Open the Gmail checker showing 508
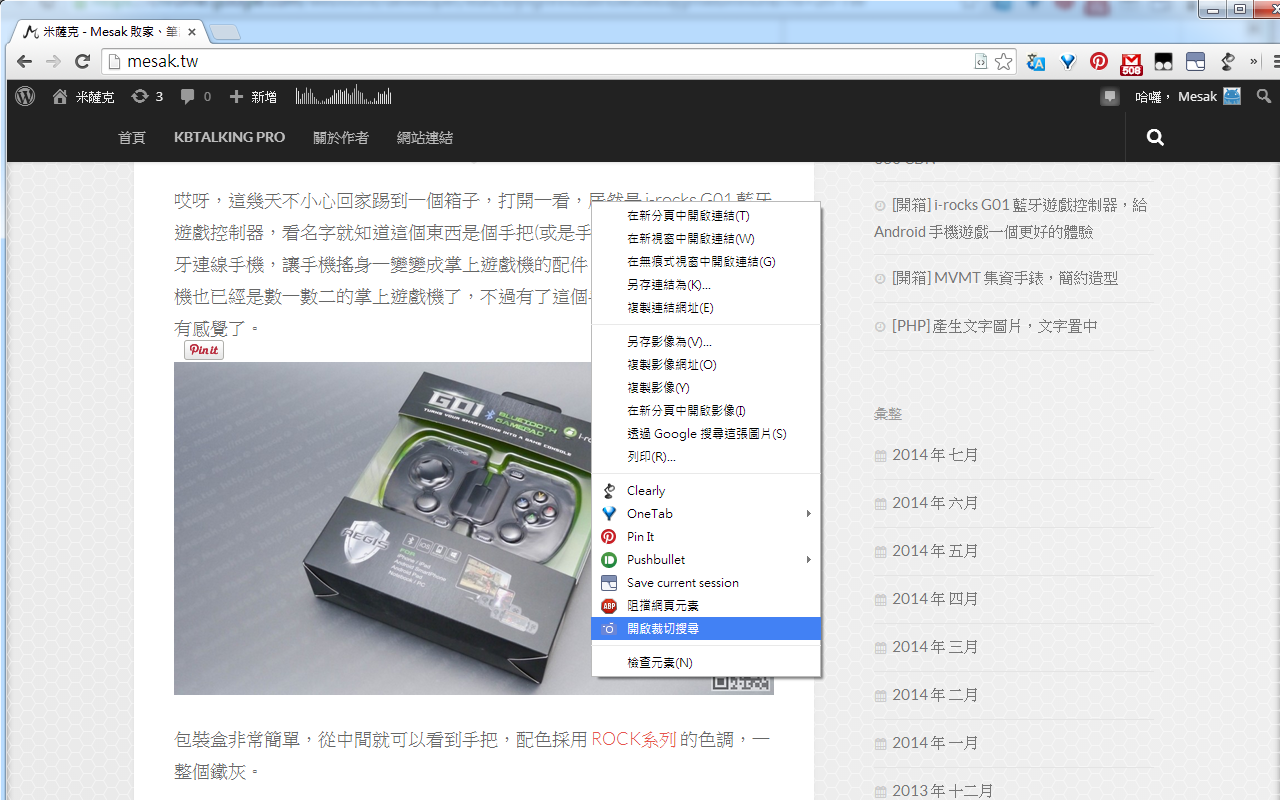Screen dimensions: 1280x800 pos(1131,64)
